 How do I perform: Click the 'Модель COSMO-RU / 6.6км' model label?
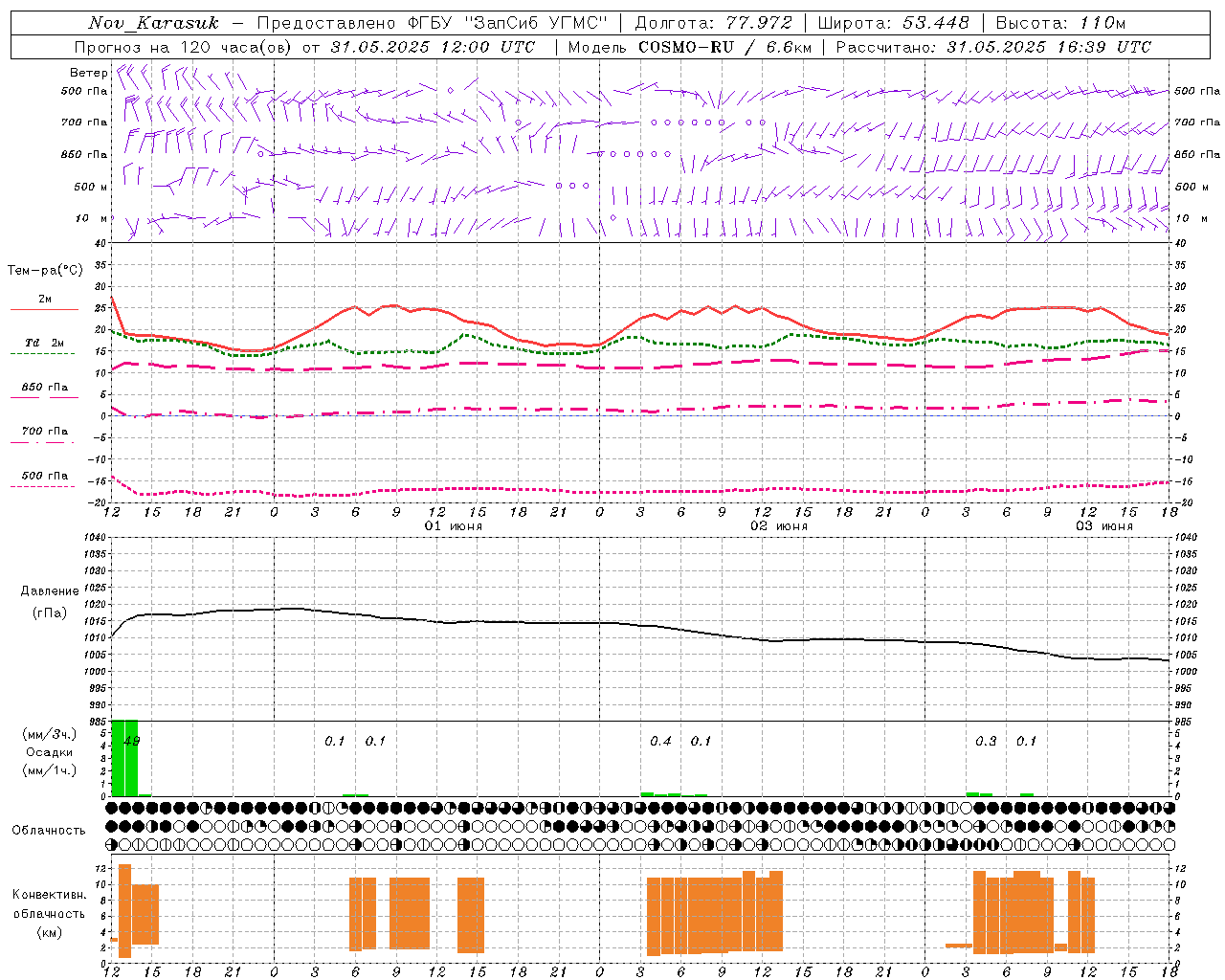(690, 47)
